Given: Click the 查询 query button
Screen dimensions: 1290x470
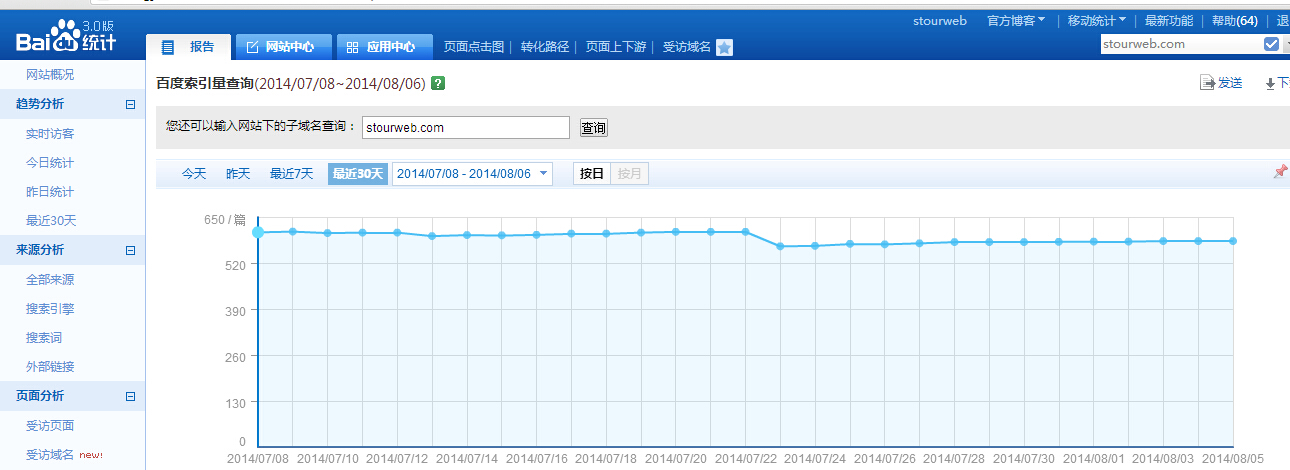Looking at the screenshot, I should pyautogui.click(x=593, y=128).
